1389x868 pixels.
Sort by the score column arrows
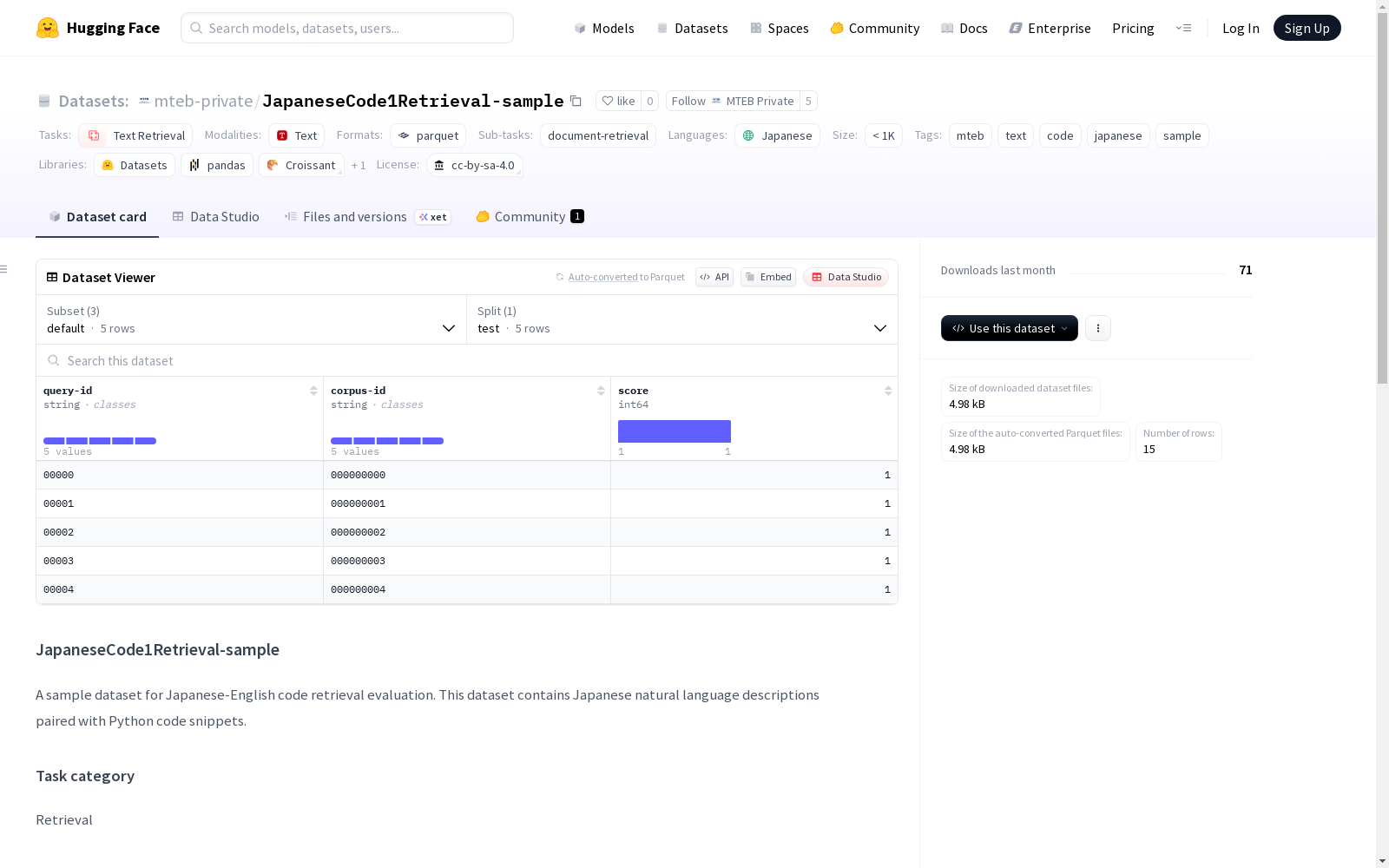click(888, 391)
